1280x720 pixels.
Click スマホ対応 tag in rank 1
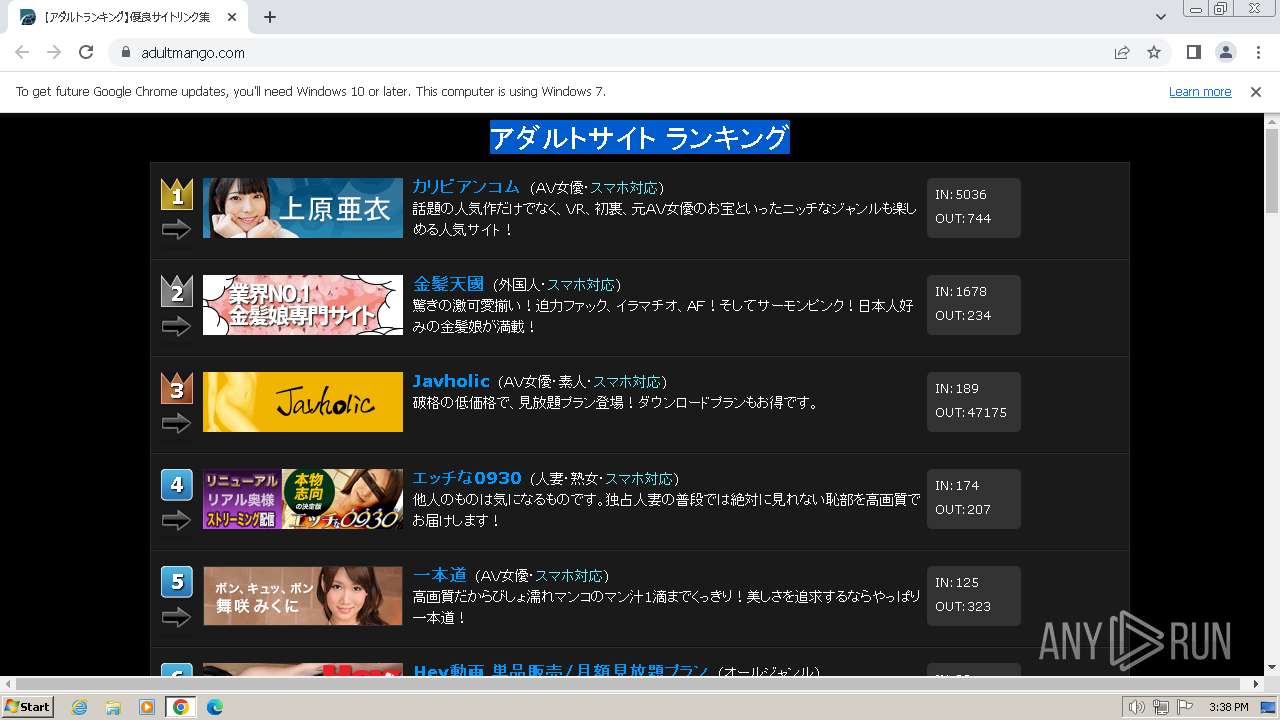pyautogui.click(x=623, y=188)
